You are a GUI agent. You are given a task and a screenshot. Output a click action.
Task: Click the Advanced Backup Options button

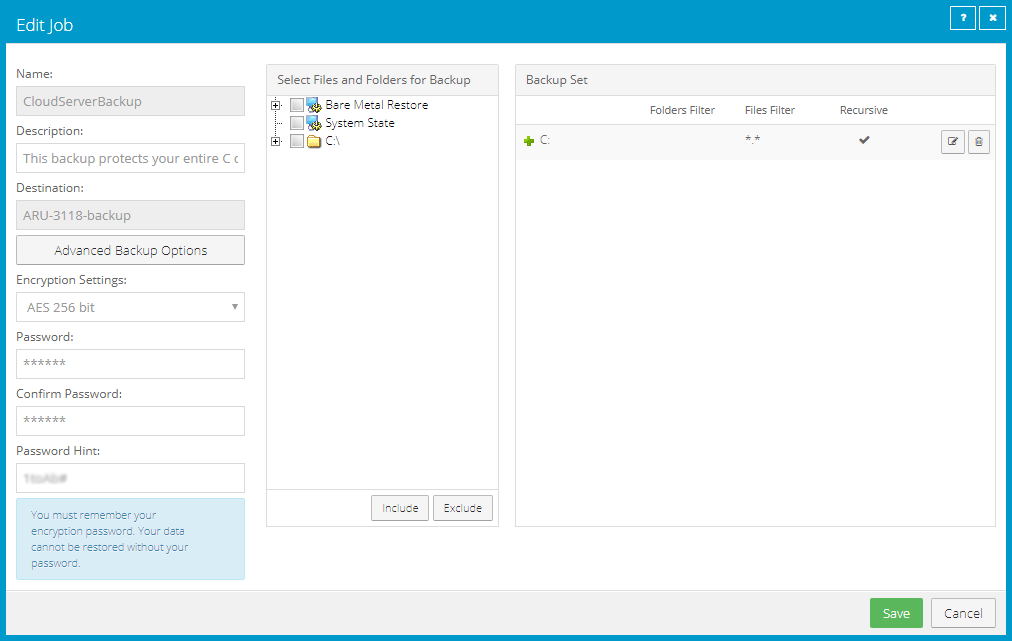click(130, 250)
